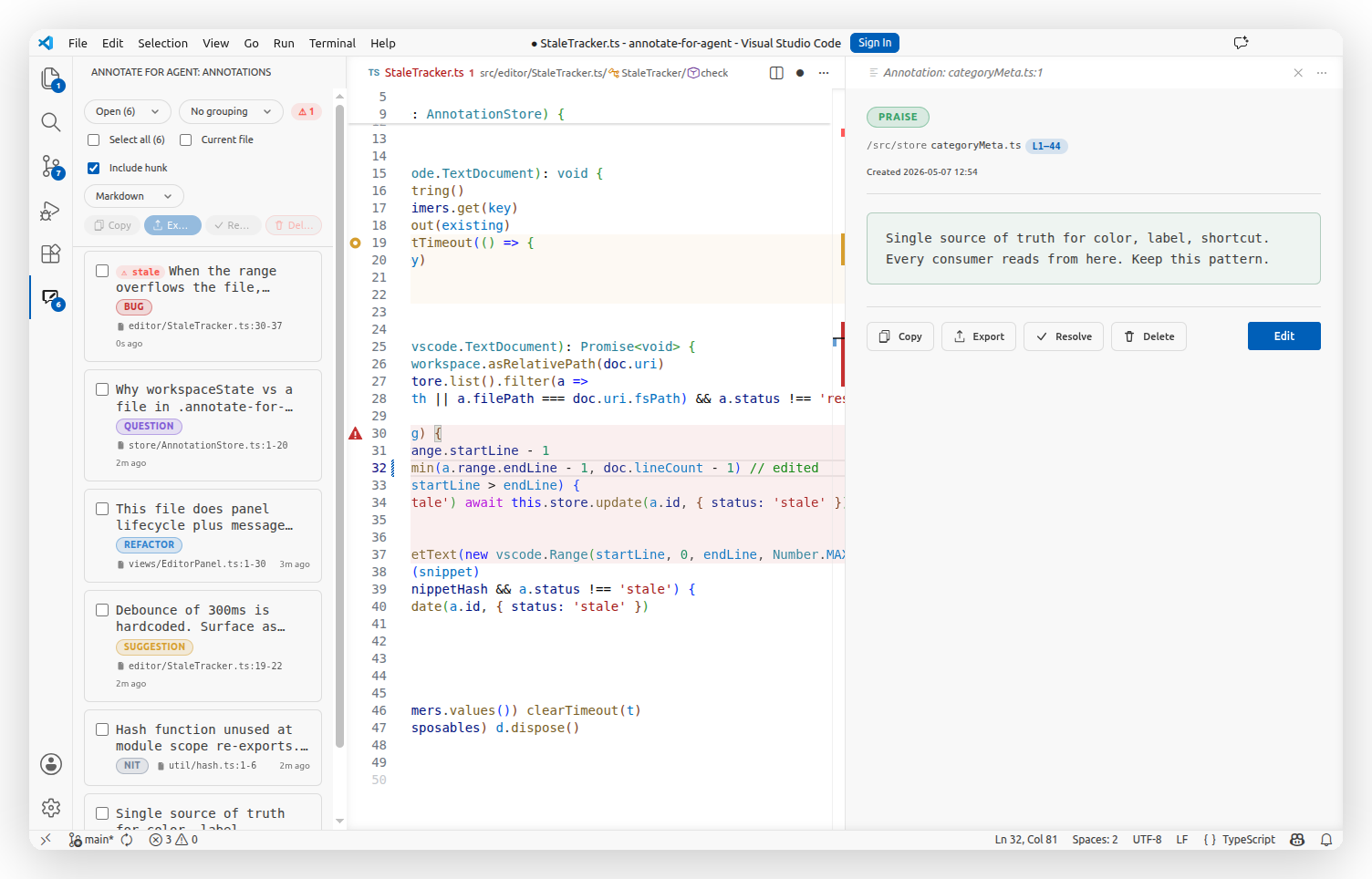
Task: Select the StaleTracker.ts editor tab
Action: pyautogui.click(x=420, y=73)
